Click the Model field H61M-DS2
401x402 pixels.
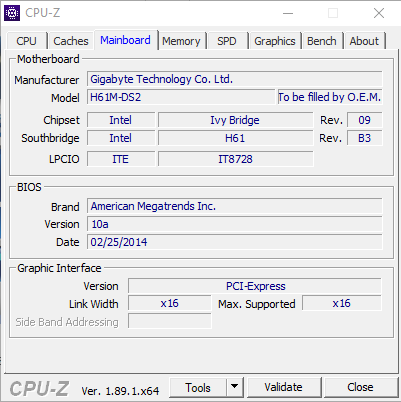click(181, 97)
